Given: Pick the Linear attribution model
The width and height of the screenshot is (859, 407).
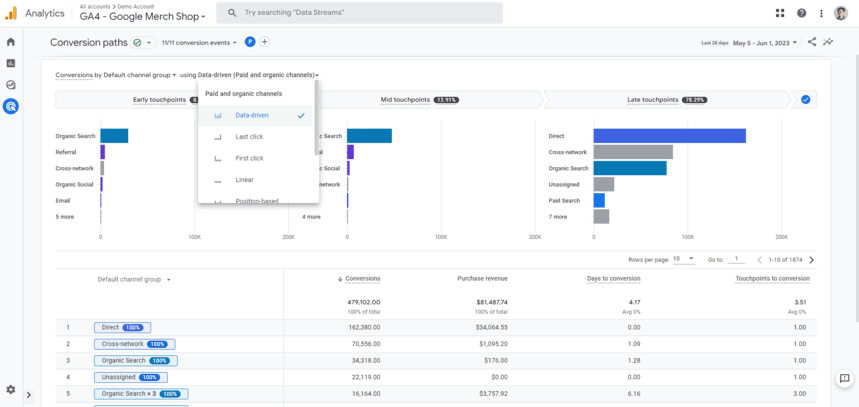Looking at the screenshot, I should point(245,180).
